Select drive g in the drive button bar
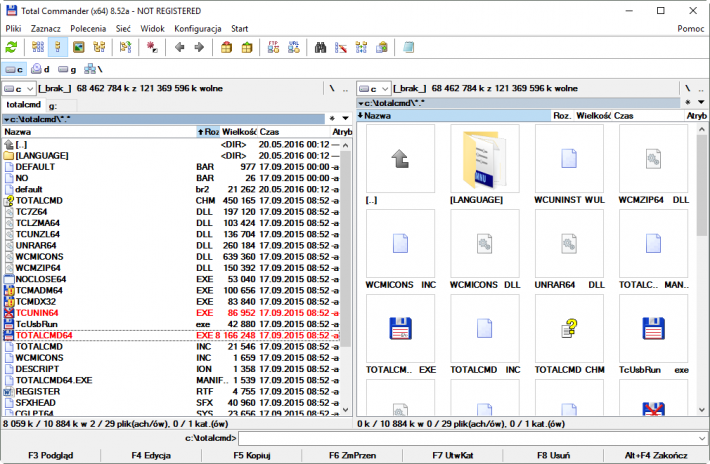Image resolution: width=710 pixels, height=464 pixels. [x=67, y=69]
